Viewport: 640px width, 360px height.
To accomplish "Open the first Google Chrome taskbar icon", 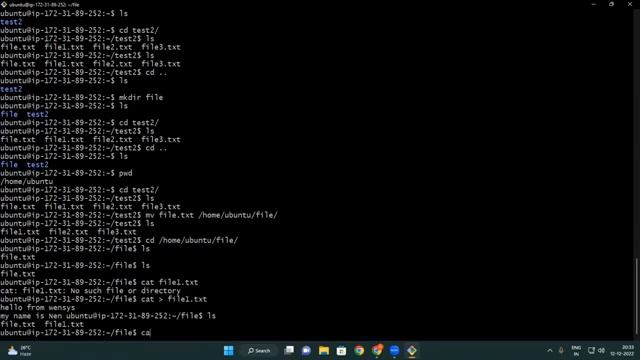I will click(359, 350).
